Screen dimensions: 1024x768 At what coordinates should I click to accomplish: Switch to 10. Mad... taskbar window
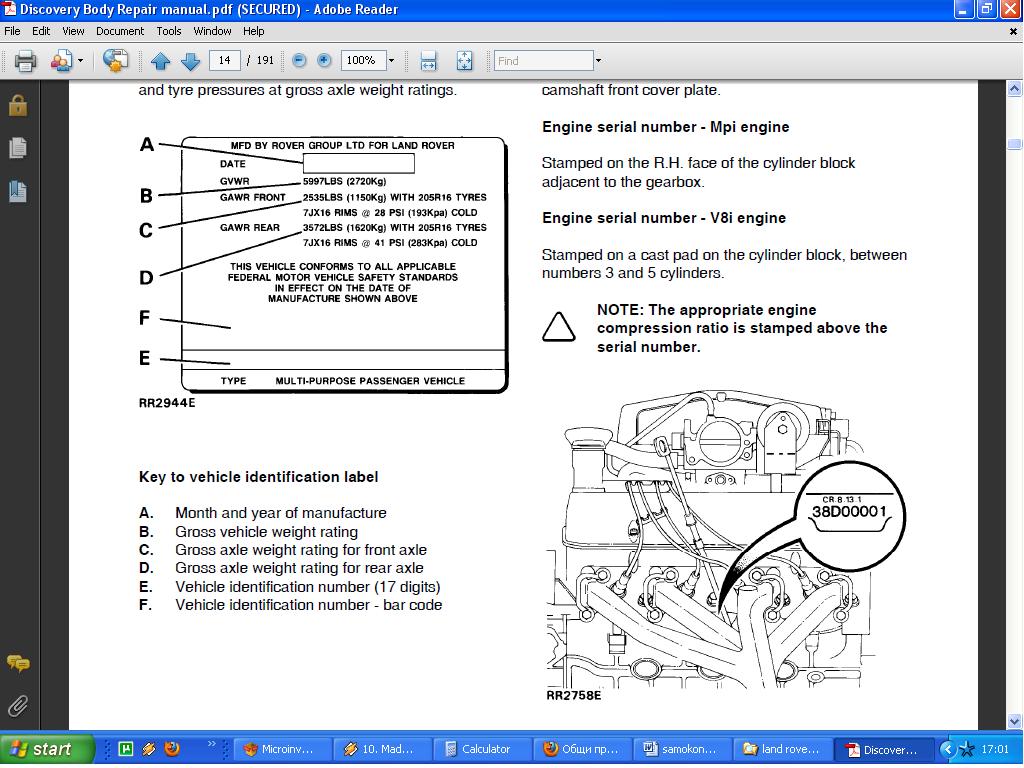(382, 750)
